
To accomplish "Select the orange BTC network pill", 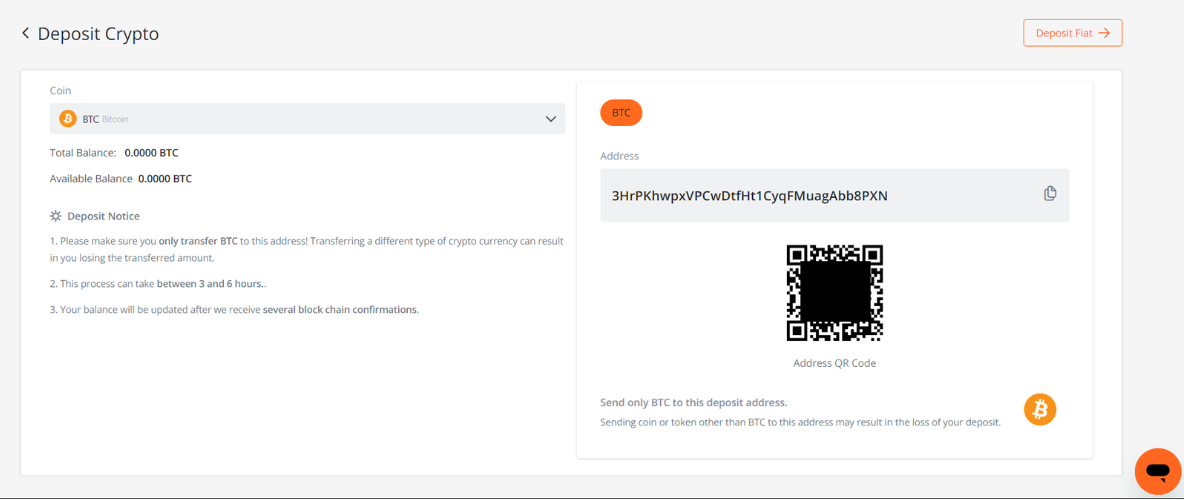I will pyautogui.click(x=621, y=113).
